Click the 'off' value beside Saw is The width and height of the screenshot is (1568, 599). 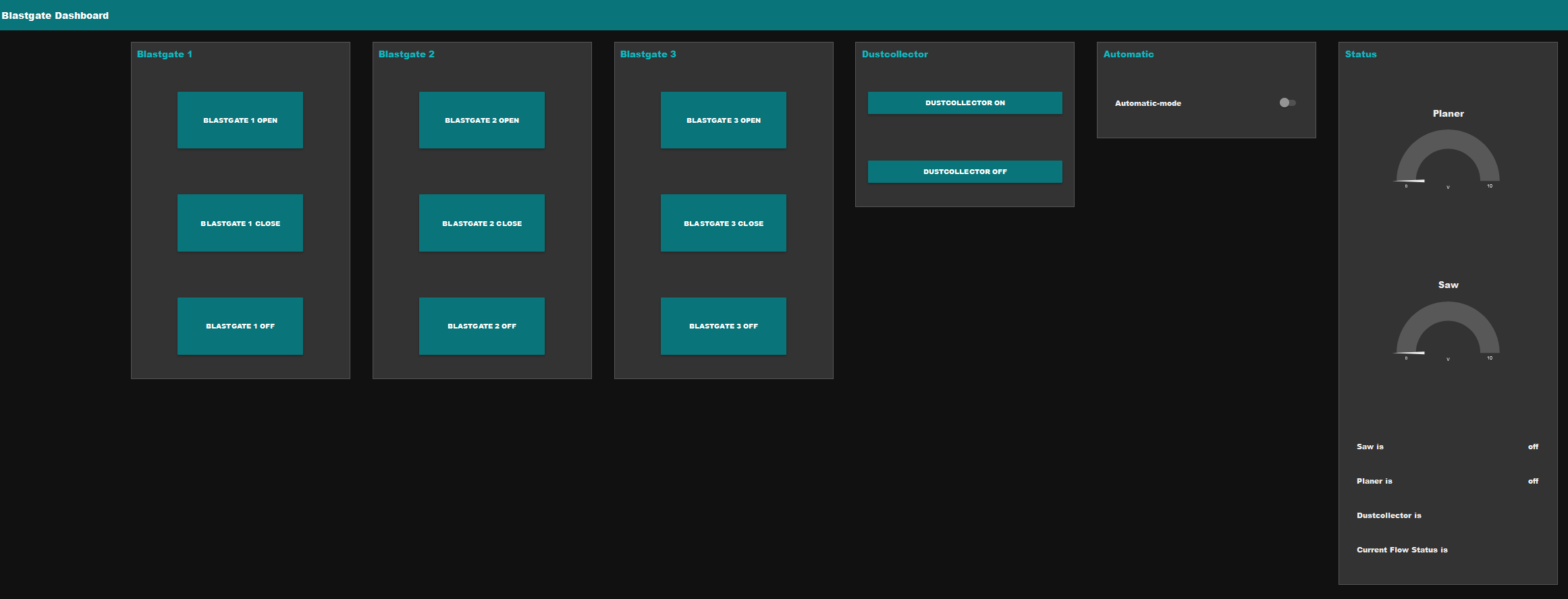pos(1534,447)
